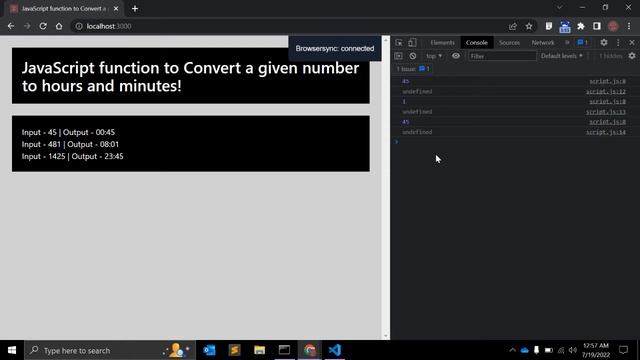640x360 pixels.
Task: Open the DevTools customize menu
Action: [x=618, y=42]
